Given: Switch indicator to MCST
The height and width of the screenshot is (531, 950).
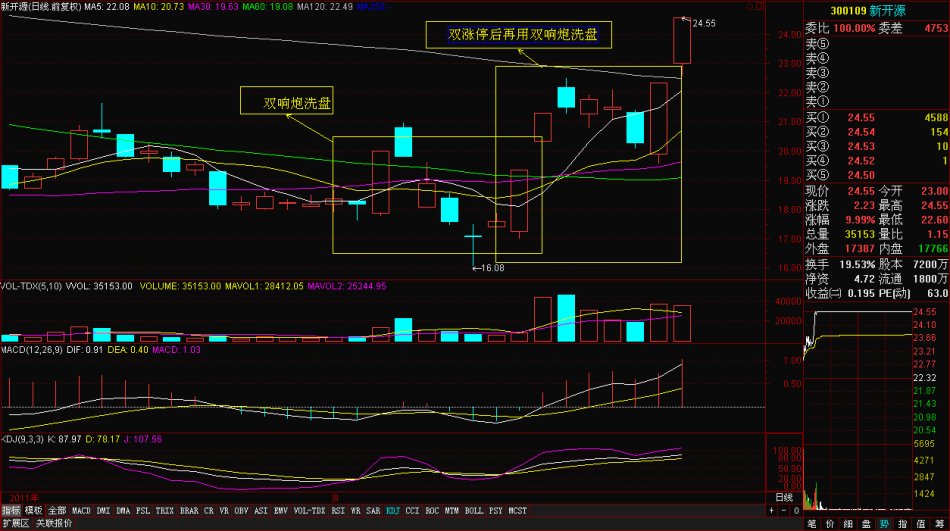Looking at the screenshot, I should (x=517, y=511).
